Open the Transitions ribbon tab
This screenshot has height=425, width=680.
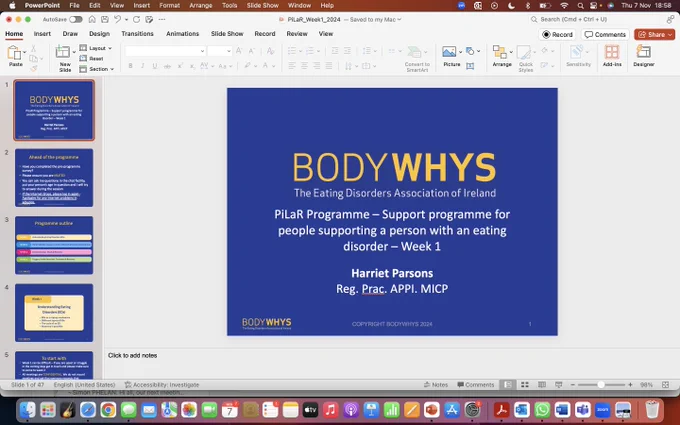[x=137, y=34]
